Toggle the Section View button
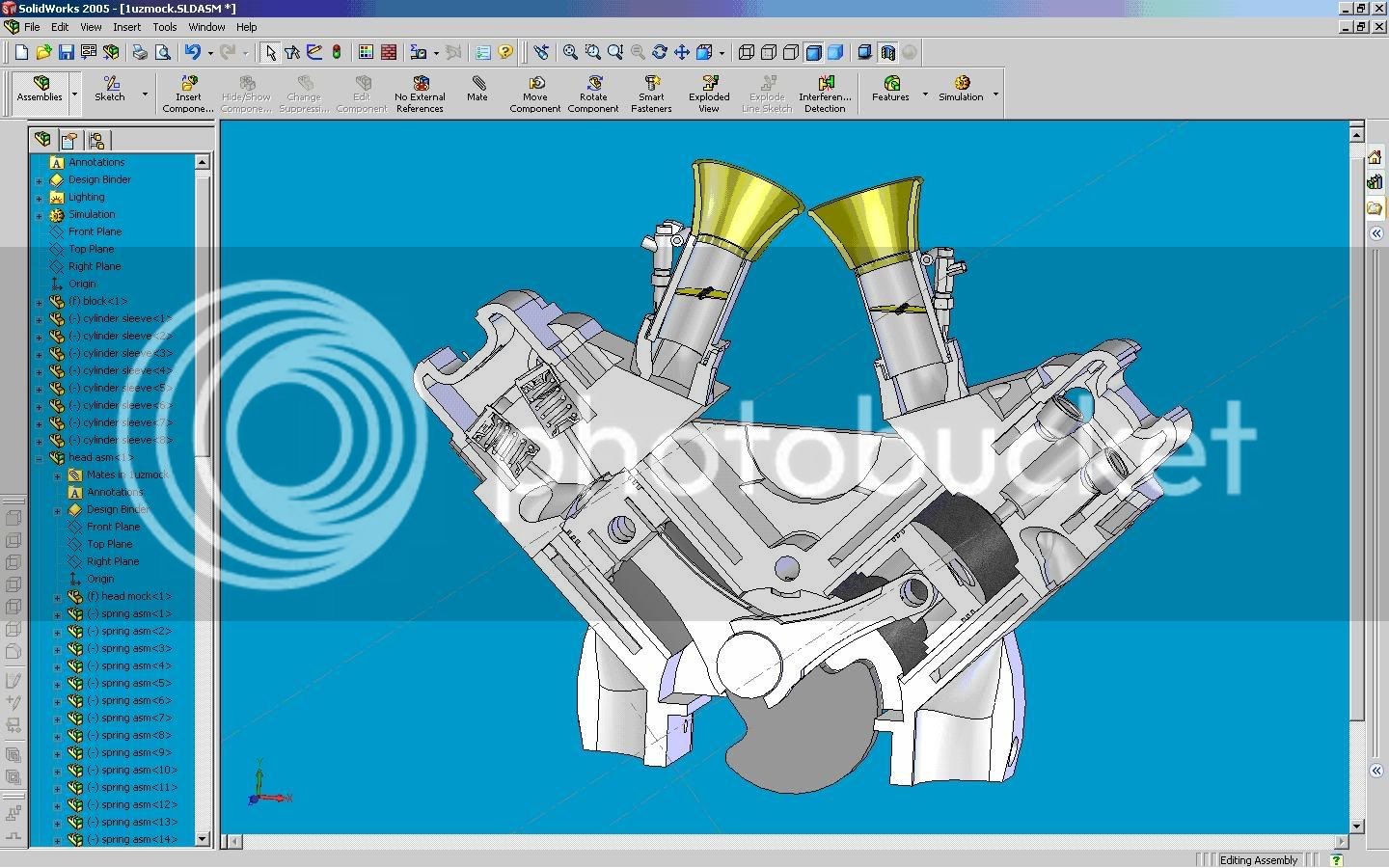The width and height of the screenshot is (1389, 868). (887, 52)
